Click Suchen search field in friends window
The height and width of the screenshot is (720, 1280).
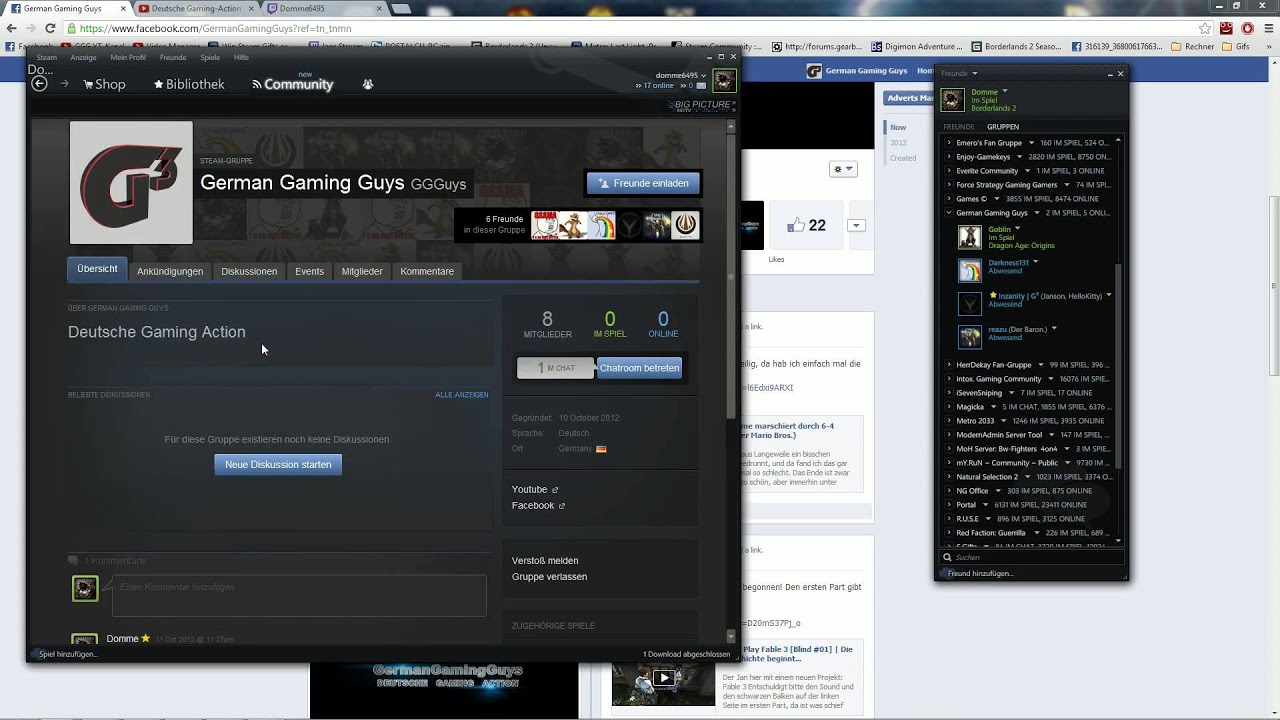(1030, 557)
